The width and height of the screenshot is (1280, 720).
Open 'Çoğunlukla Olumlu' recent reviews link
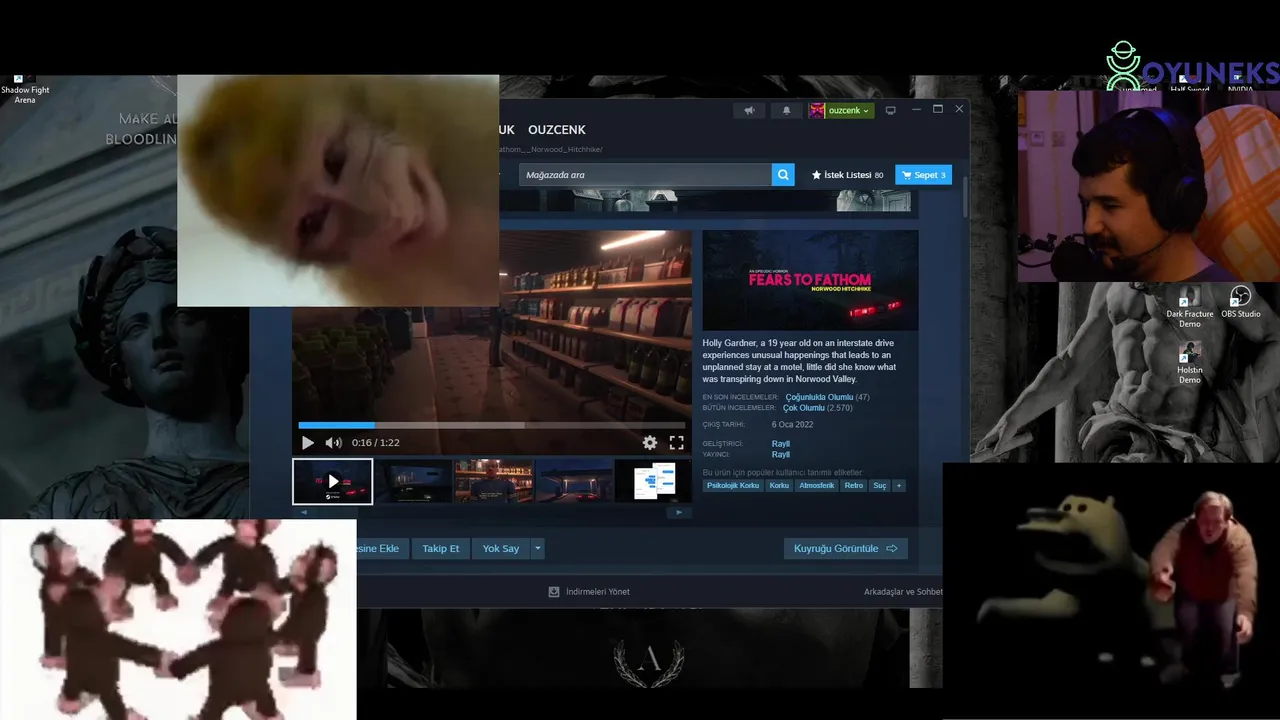tap(819, 397)
